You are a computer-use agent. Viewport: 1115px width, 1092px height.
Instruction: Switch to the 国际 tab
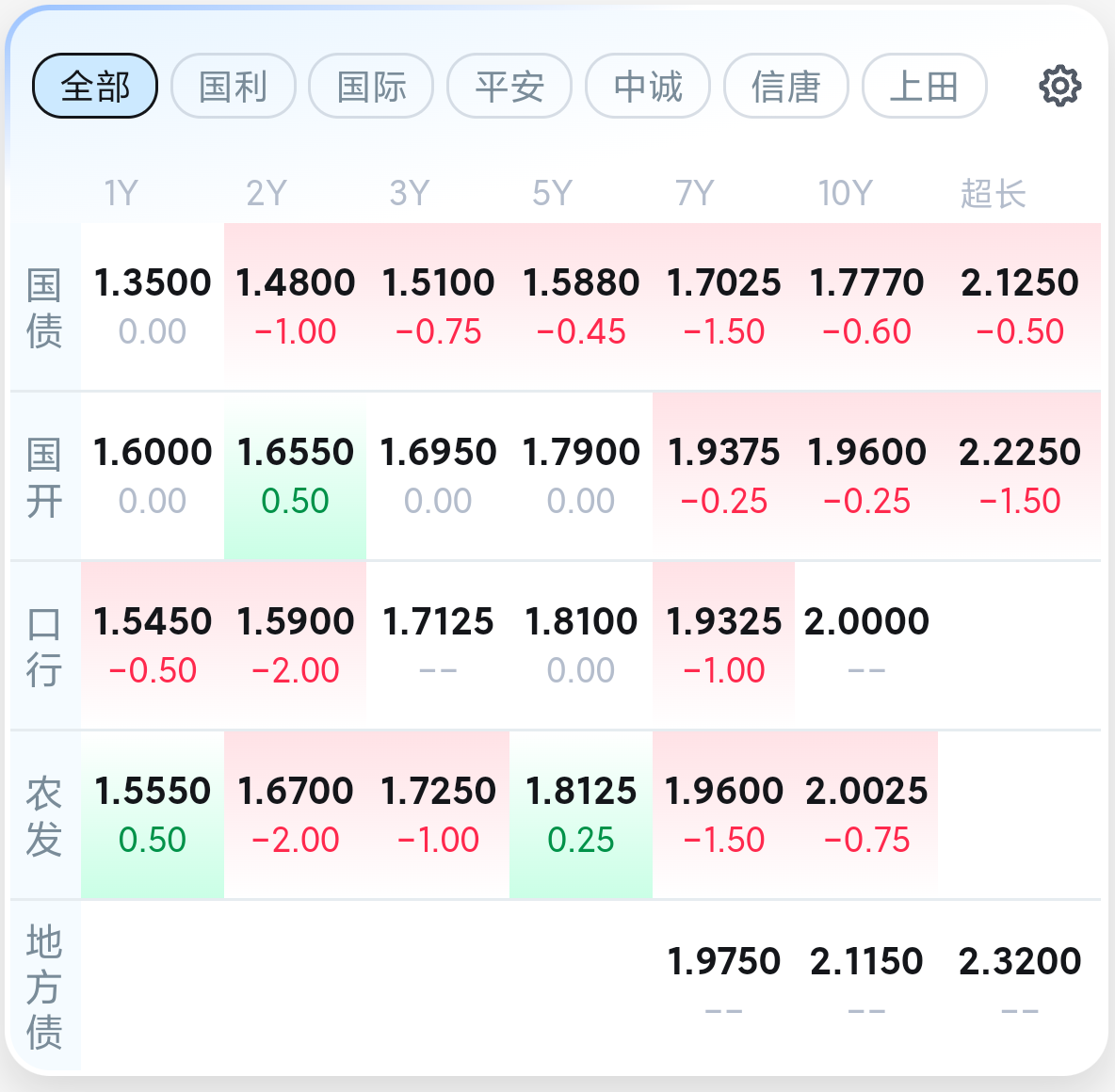371,86
